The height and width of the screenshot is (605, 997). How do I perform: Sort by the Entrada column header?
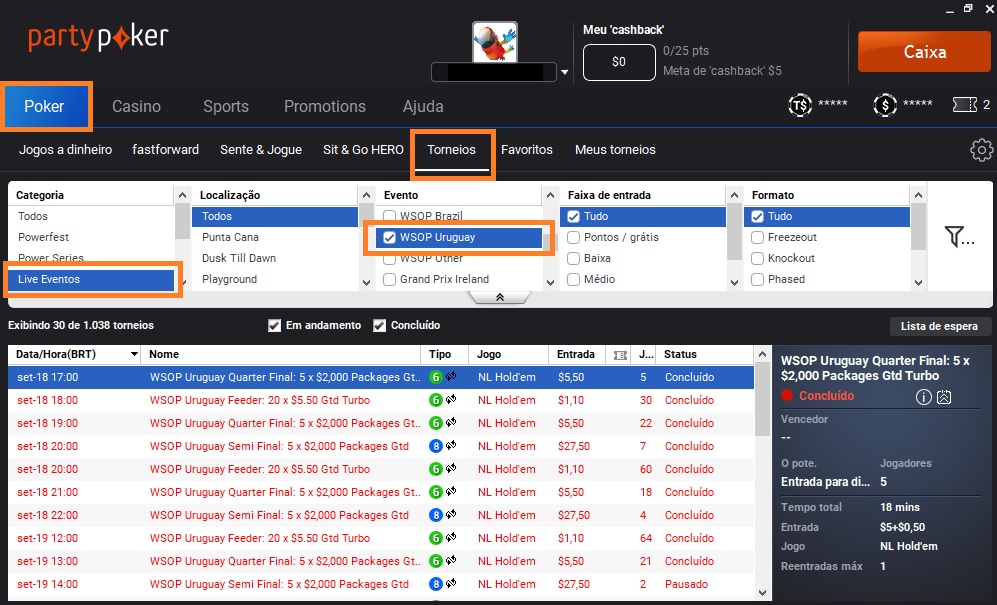click(576, 354)
